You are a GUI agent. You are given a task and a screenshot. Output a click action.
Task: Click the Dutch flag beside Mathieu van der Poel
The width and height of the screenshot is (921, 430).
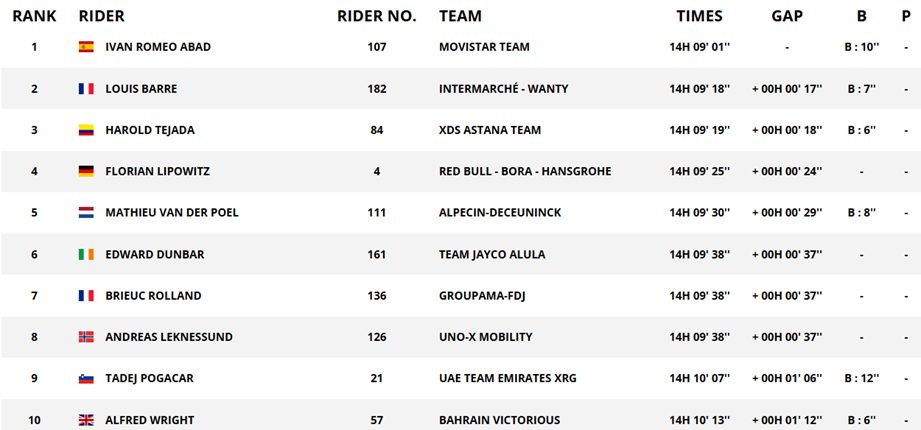tap(86, 213)
